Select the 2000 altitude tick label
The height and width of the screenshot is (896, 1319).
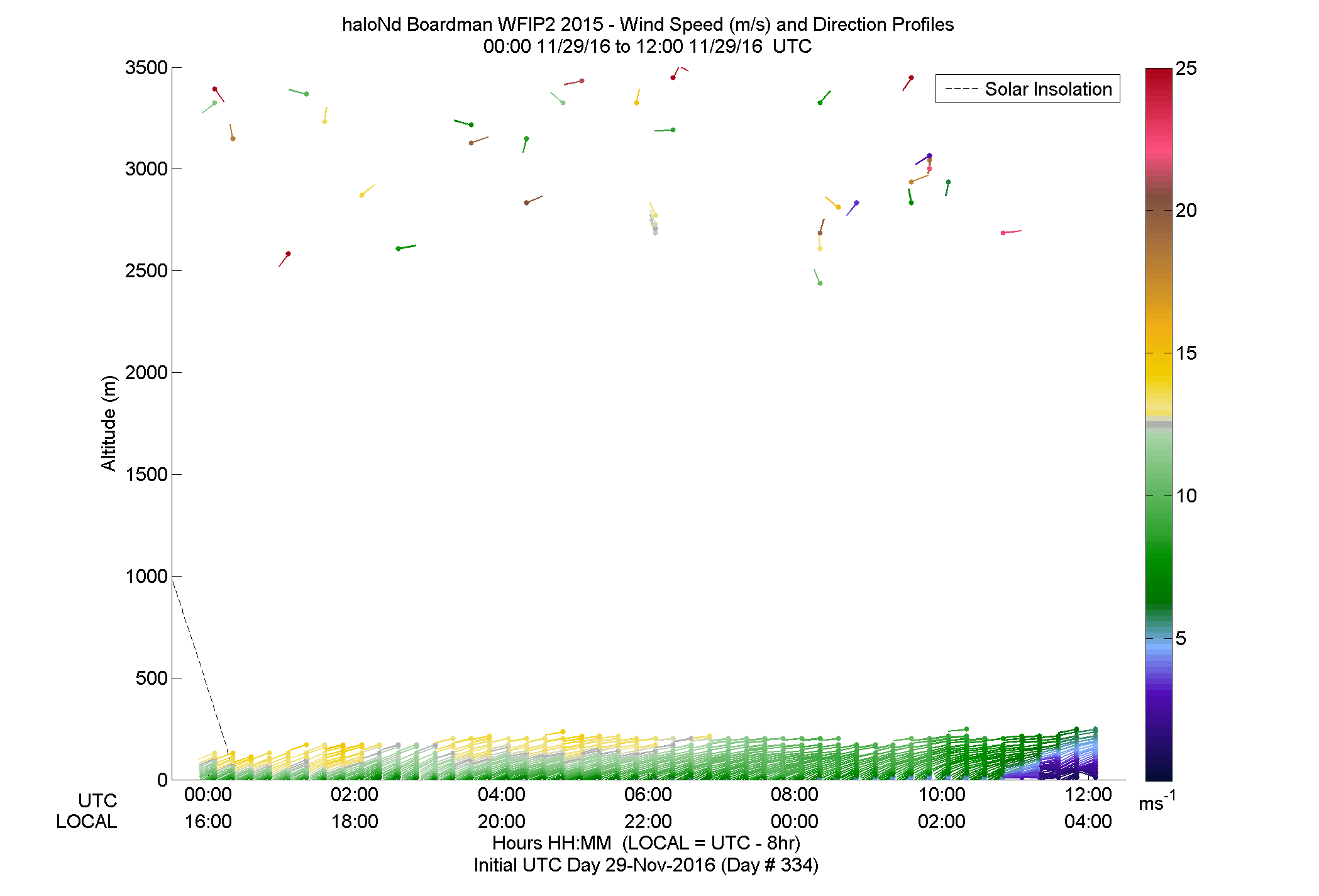click(146, 373)
